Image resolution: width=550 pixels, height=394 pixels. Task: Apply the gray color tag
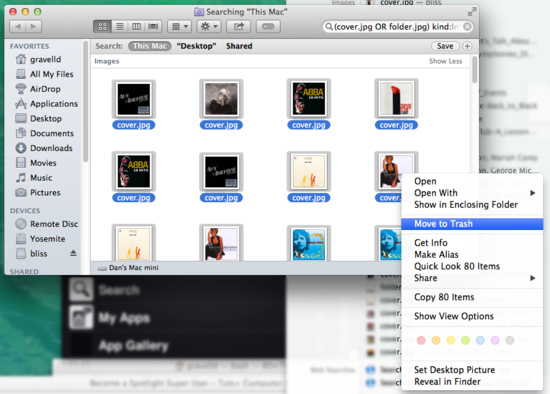pyautogui.click(x=510, y=340)
